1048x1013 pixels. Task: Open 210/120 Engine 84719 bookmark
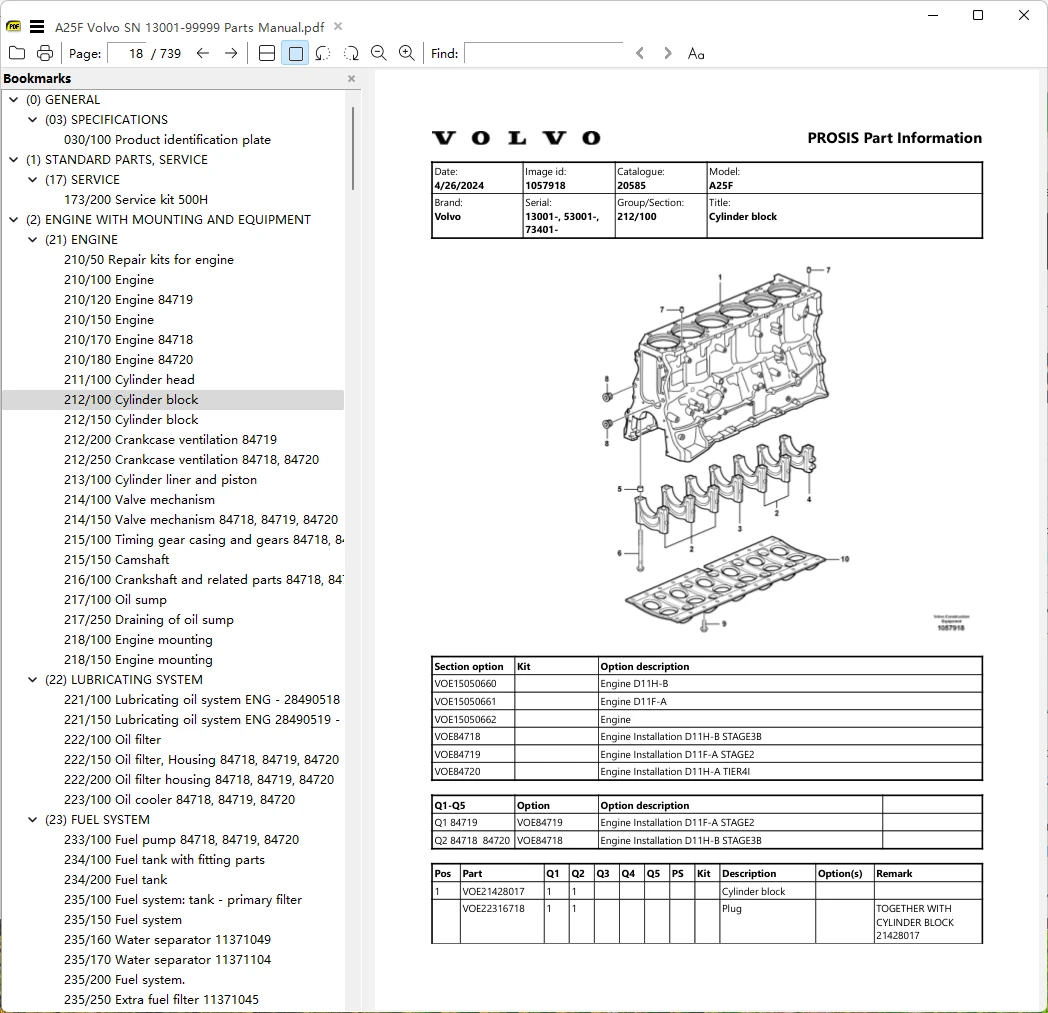tap(128, 300)
